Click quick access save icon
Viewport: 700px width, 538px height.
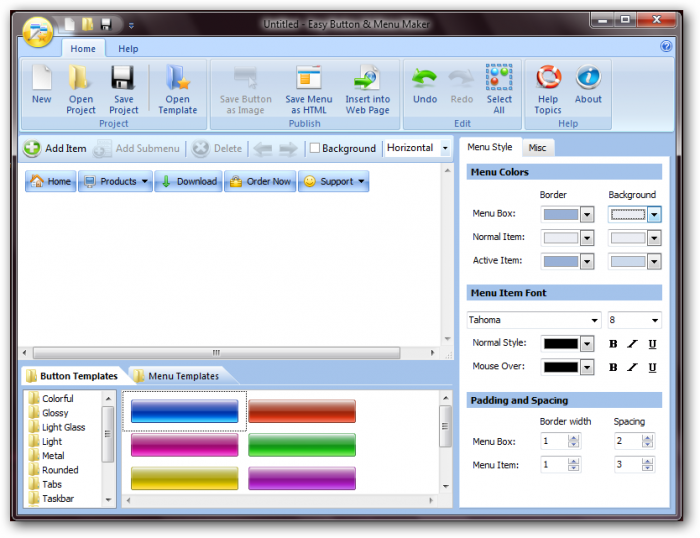click(x=106, y=24)
